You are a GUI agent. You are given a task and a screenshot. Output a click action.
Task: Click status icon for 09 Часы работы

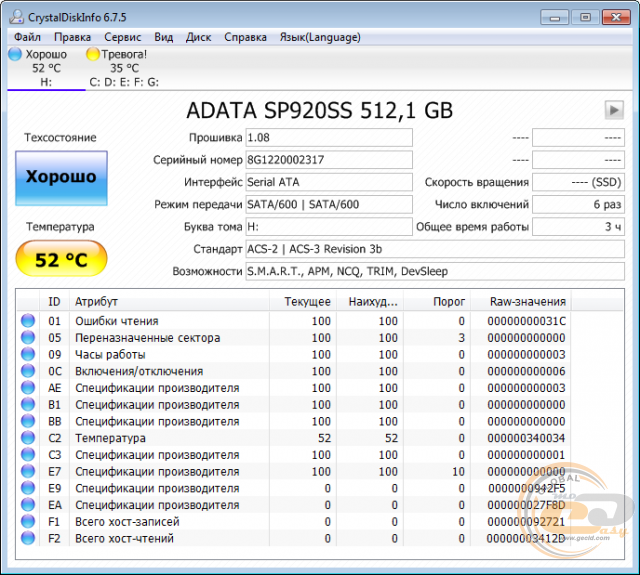pyautogui.click(x=28, y=354)
